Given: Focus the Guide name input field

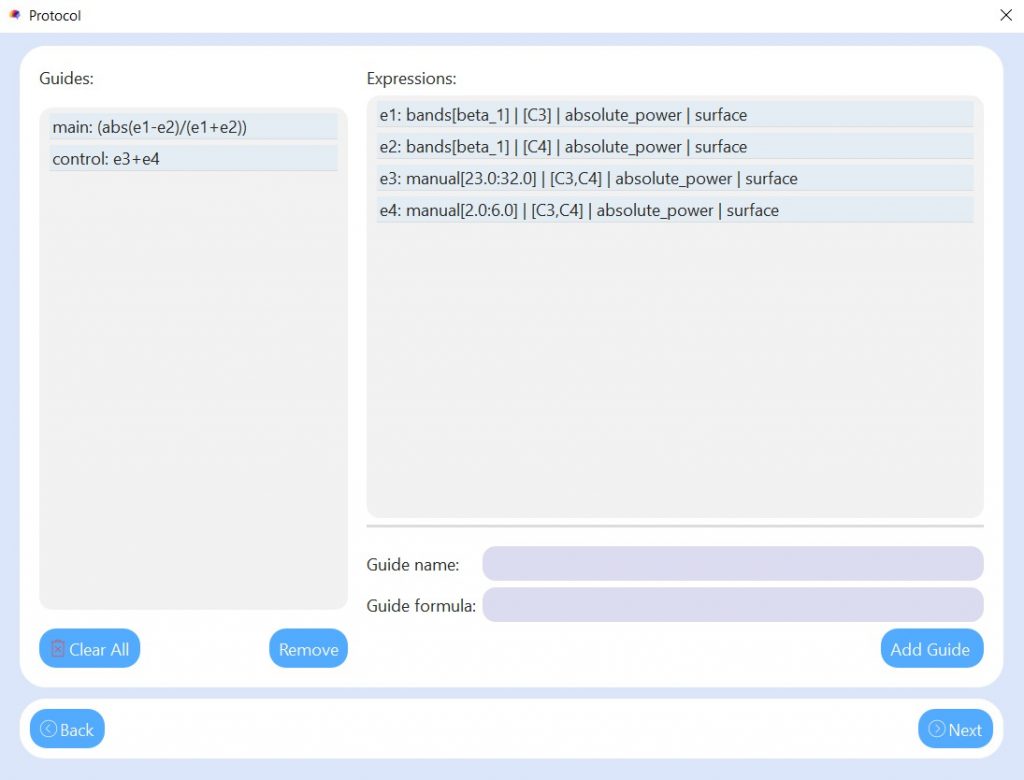Looking at the screenshot, I should click(732, 564).
